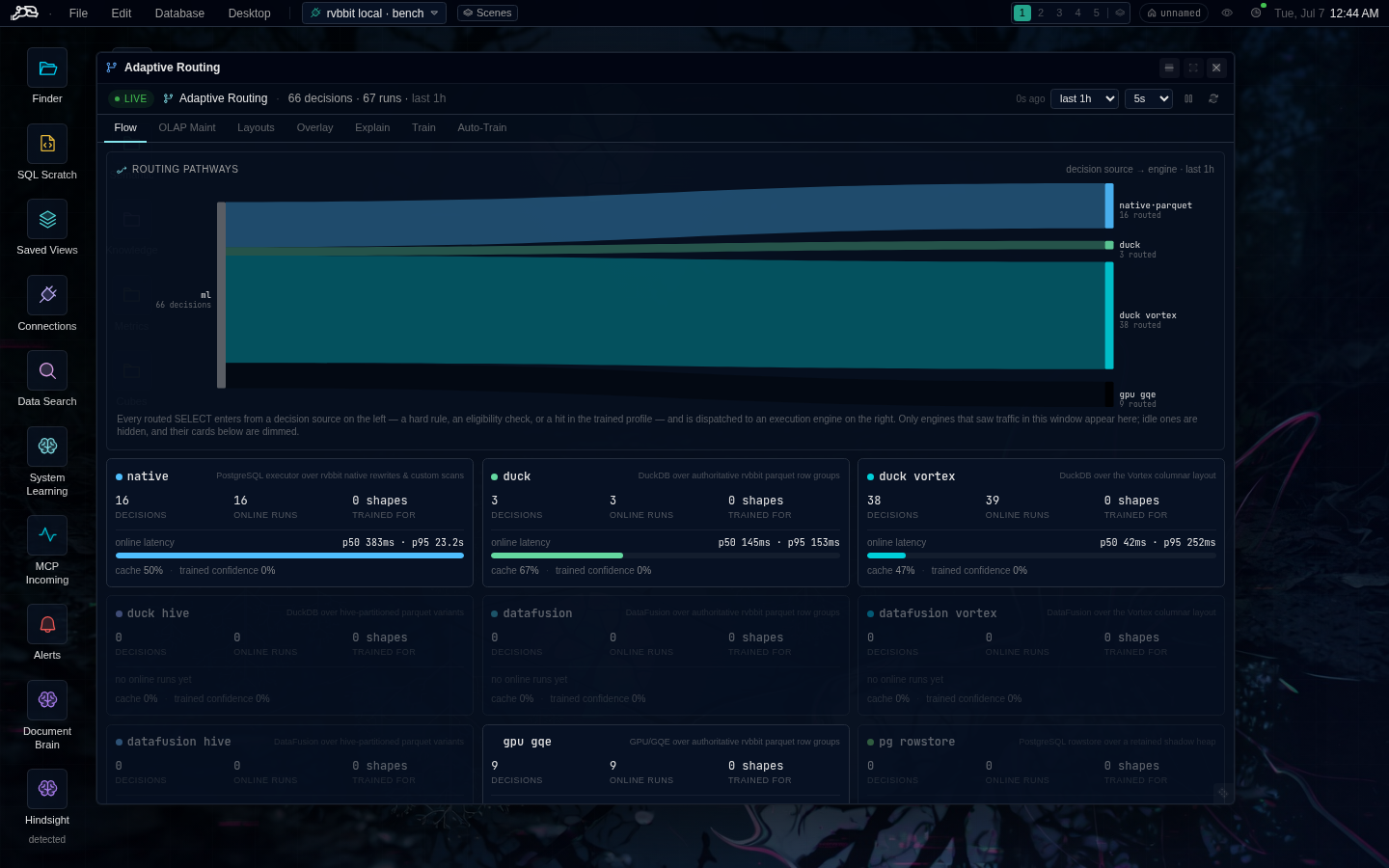Switch to the Explain tab
Viewport: 1389px width, 868px height.
click(372, 127)
